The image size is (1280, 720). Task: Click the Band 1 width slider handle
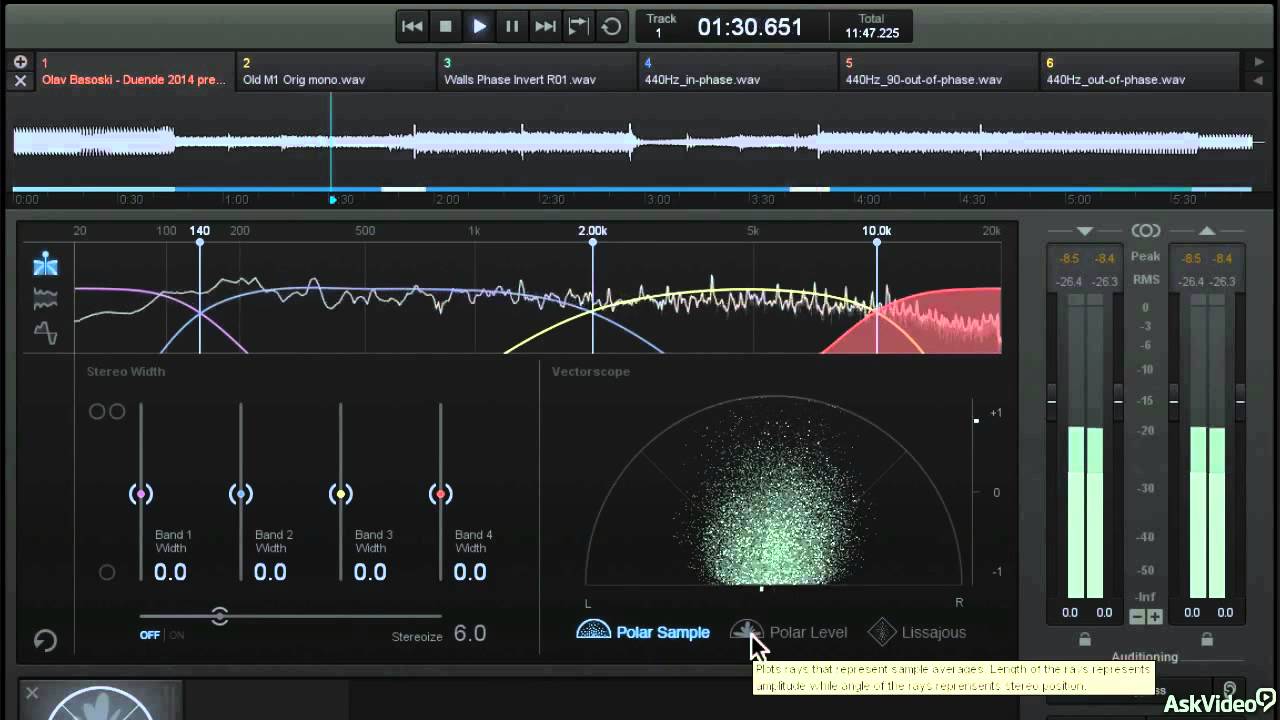[x=141, y=494]
